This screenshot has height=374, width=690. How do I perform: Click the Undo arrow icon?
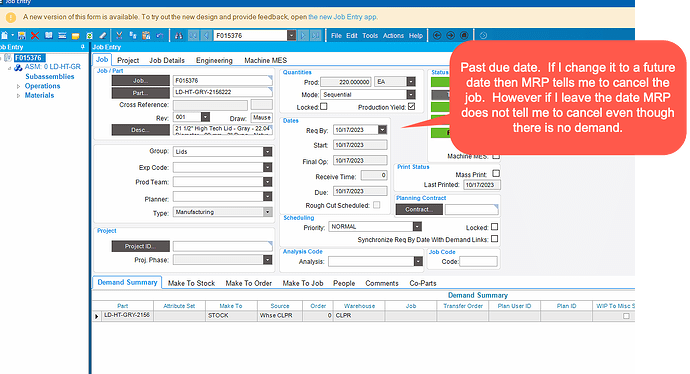click(160, 36)
